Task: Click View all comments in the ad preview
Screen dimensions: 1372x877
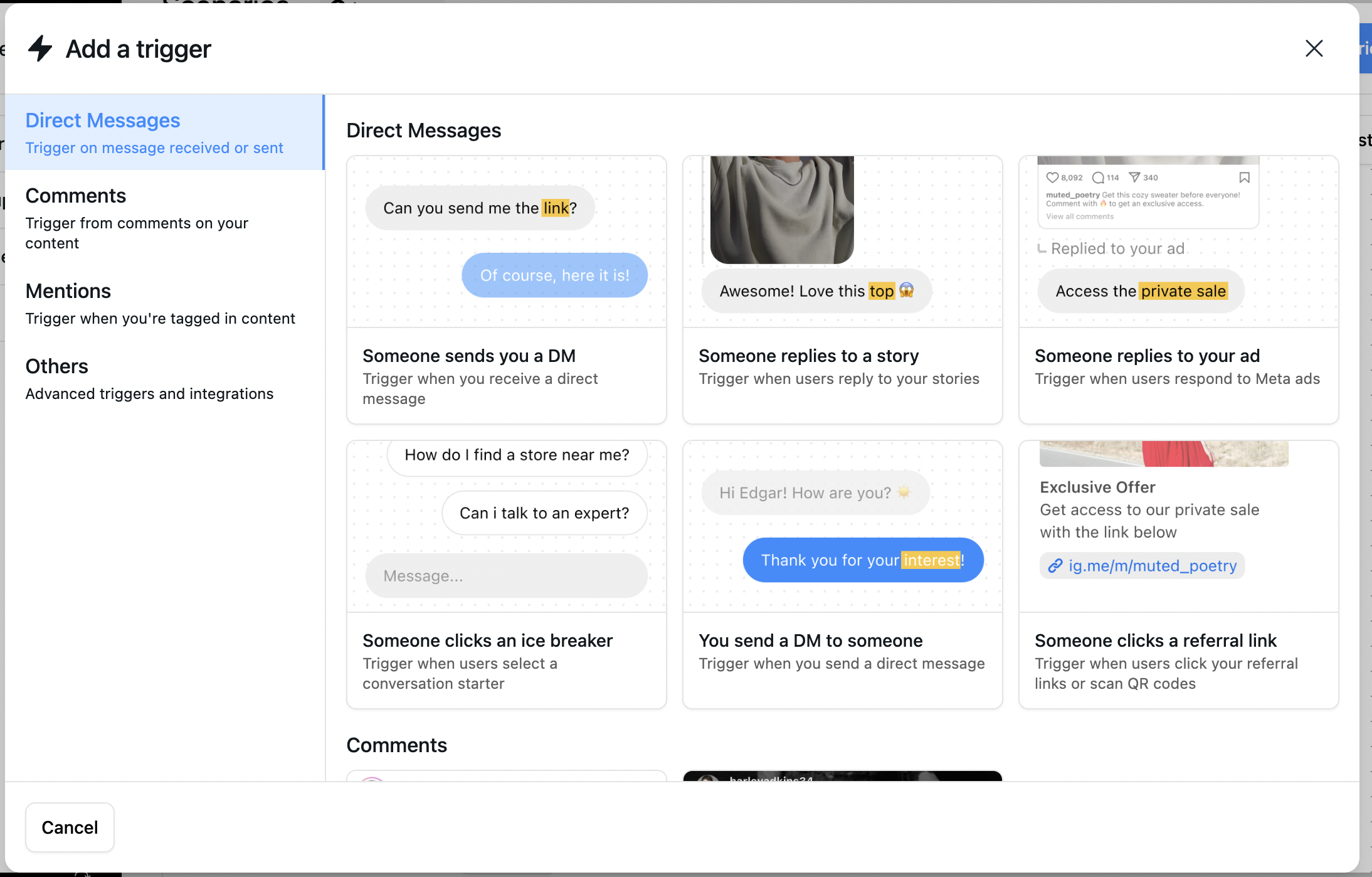Action: pyautogui.click(x=1080, y=216)
